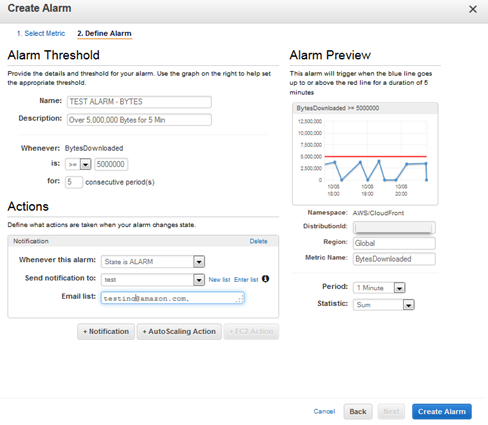The width and height of the screenshot is (488, 425).
Task: Click the Create Alarm button
Action: [442, 412]
